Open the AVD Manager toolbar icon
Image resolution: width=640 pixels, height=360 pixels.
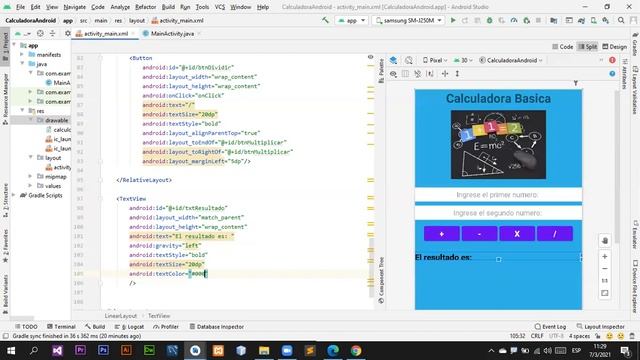[593, 20]
